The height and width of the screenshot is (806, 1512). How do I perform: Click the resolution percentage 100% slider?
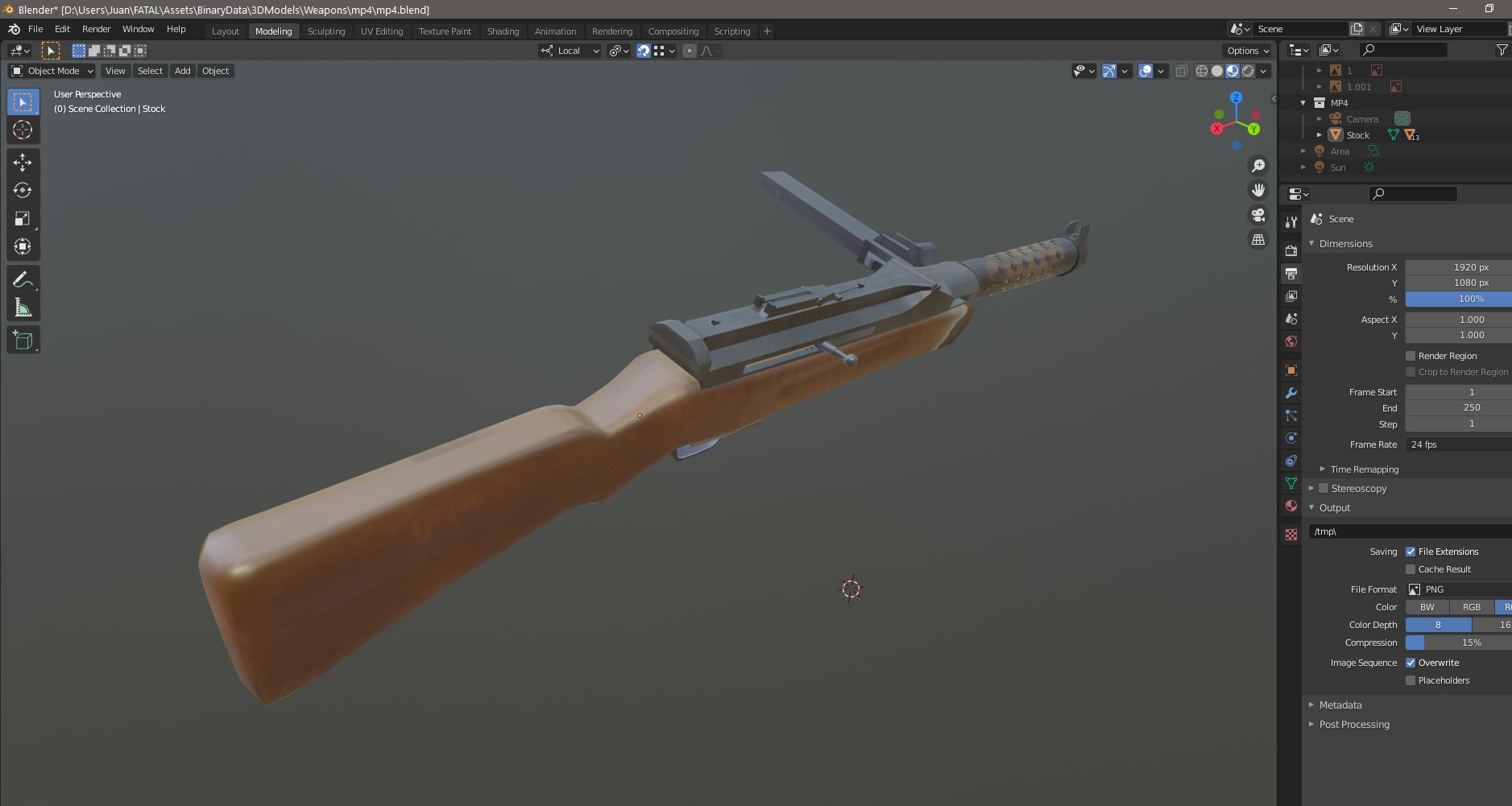[1459, 299]
